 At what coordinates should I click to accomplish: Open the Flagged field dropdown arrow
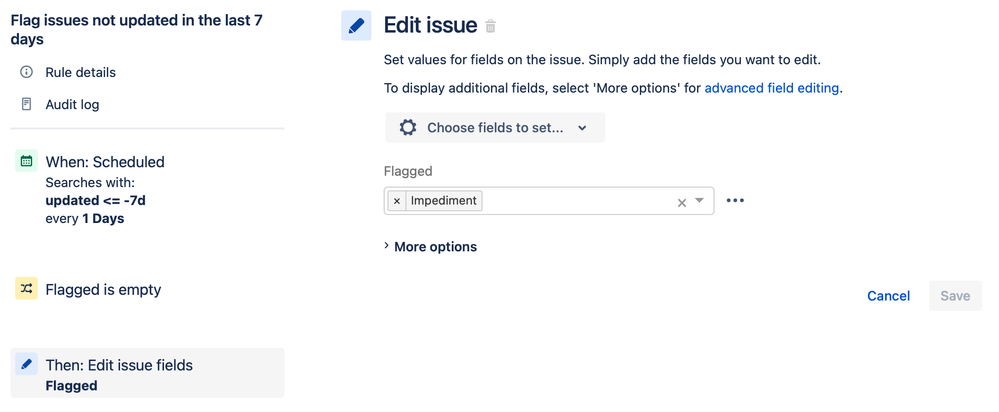(700, 201)
